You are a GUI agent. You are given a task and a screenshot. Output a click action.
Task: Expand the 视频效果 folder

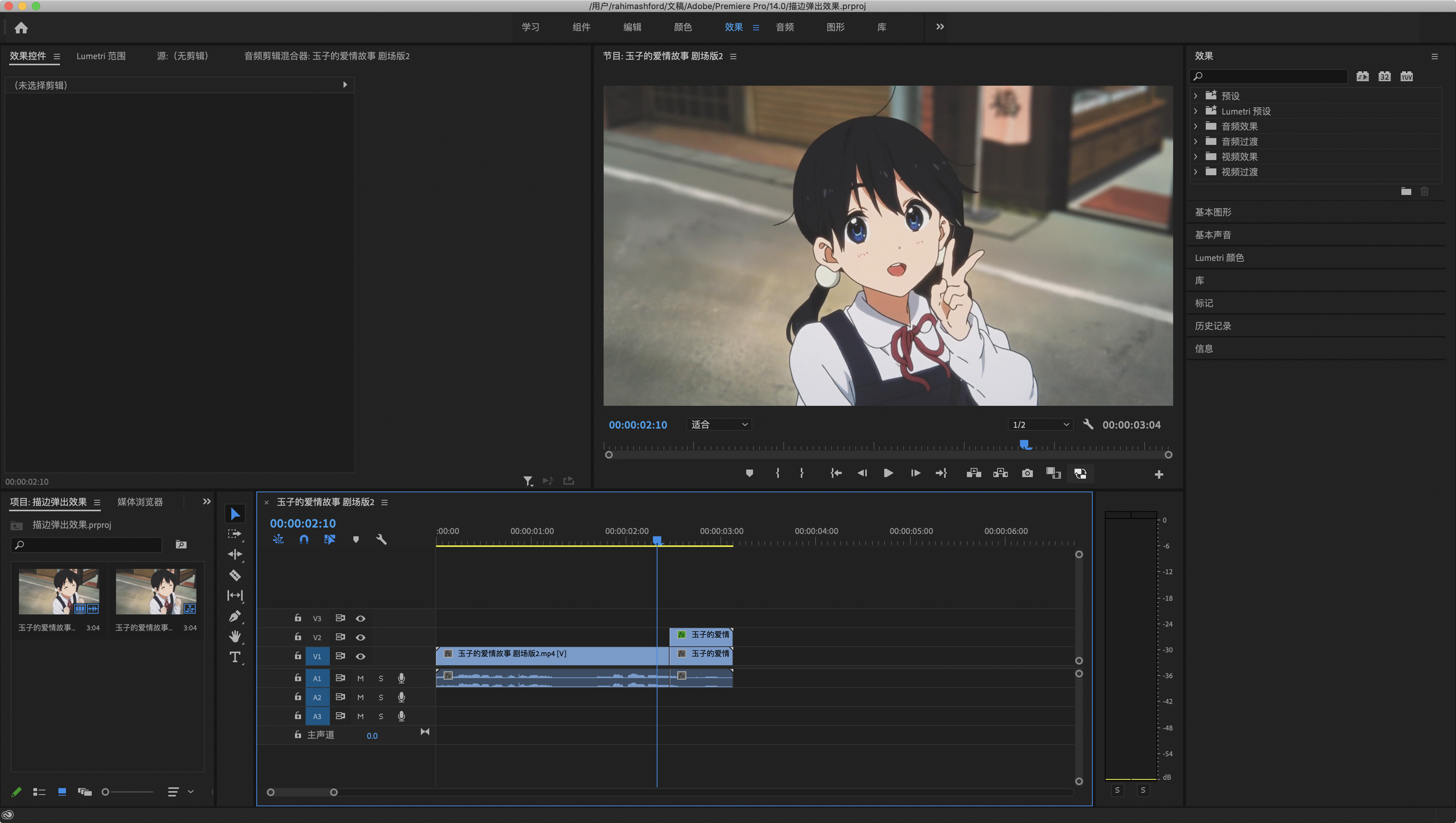(1195, 157)
